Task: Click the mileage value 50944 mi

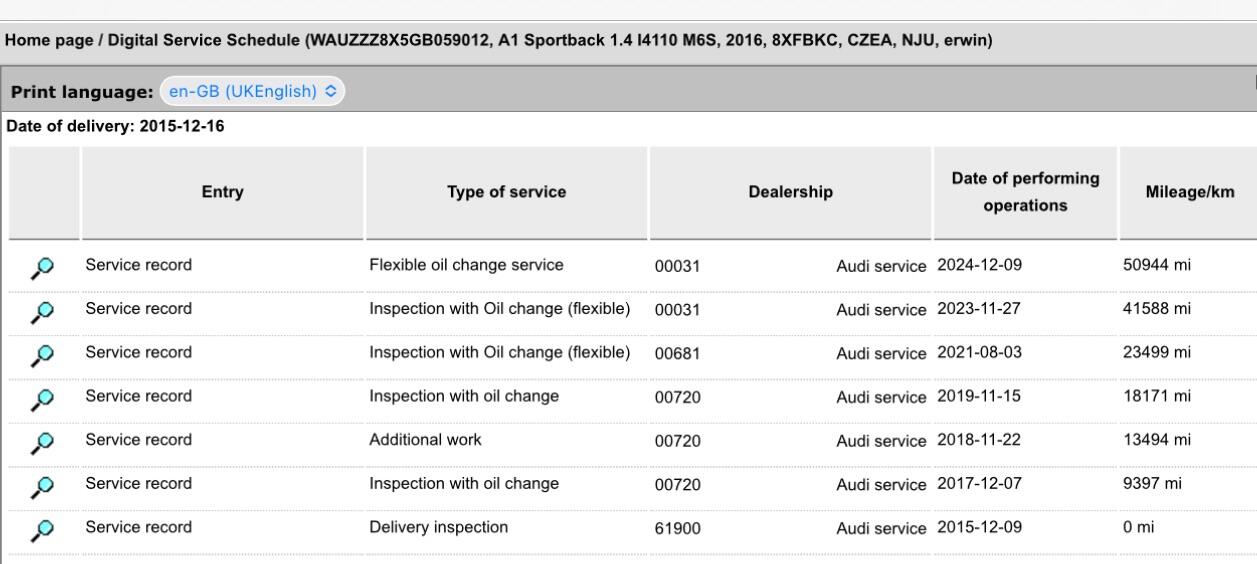Action: click(x=1157, y=266)
